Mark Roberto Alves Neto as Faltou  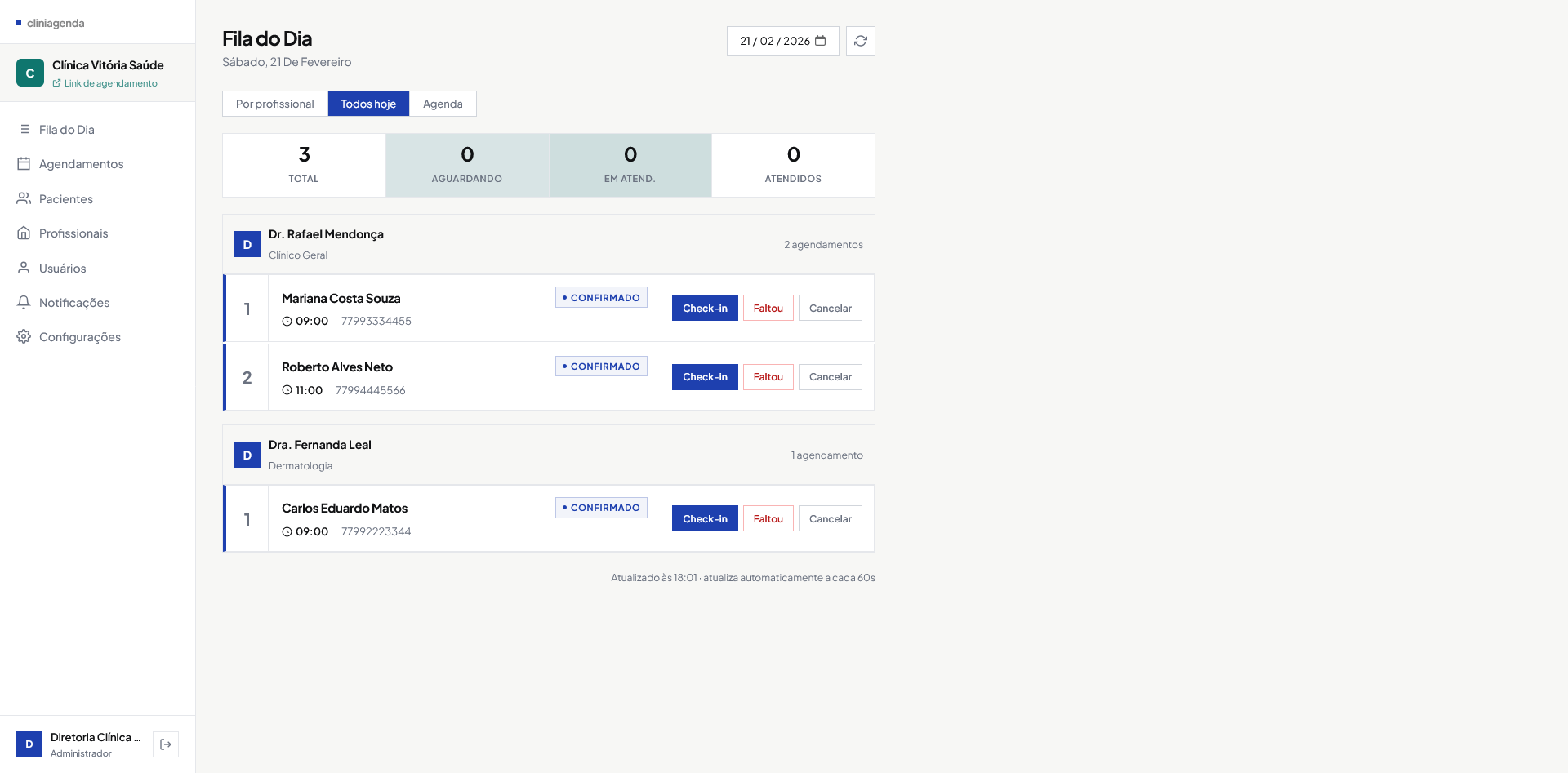pyautogui.click(x=768, y=377)
